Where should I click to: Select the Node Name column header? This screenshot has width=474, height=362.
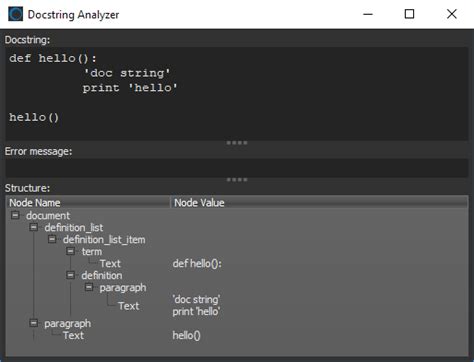point(88,203)
